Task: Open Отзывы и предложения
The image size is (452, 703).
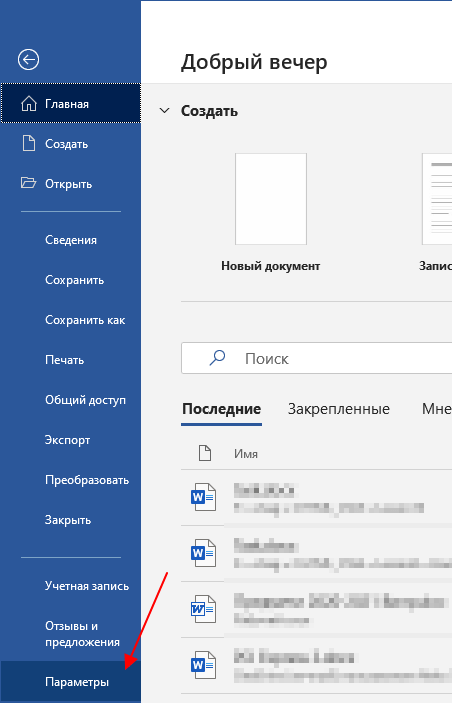Action: (x=70, y=634)
